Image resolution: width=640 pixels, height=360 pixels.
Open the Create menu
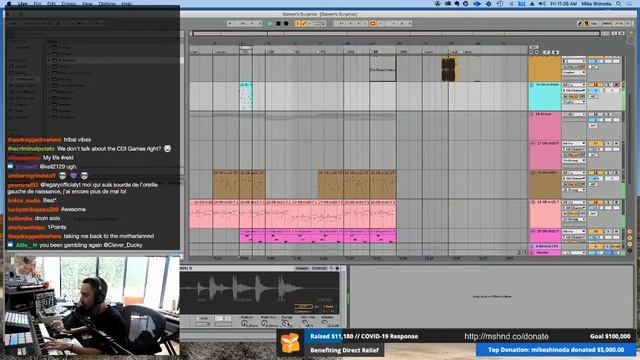(x=69, y=4)
